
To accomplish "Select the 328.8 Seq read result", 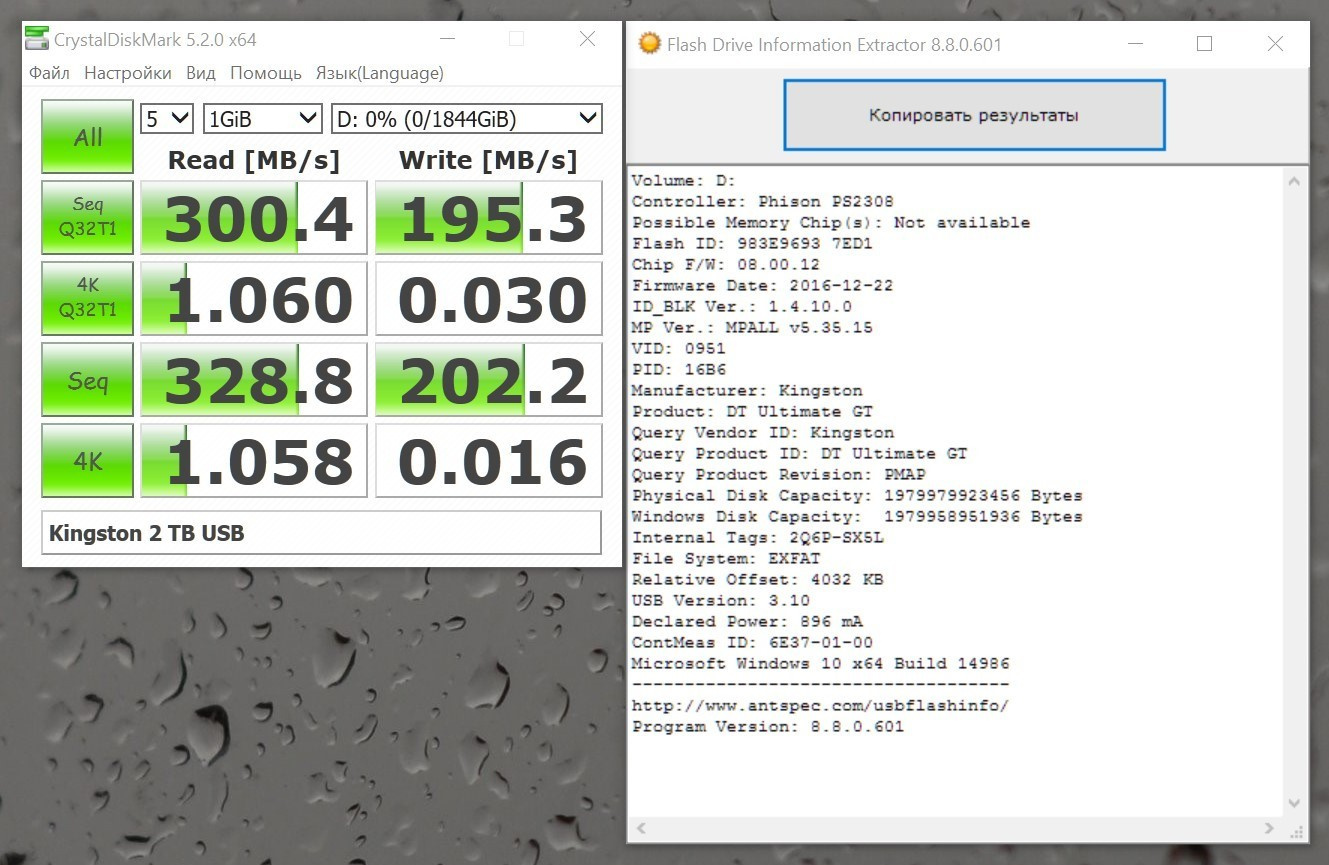I will click(x=254, y=380).
